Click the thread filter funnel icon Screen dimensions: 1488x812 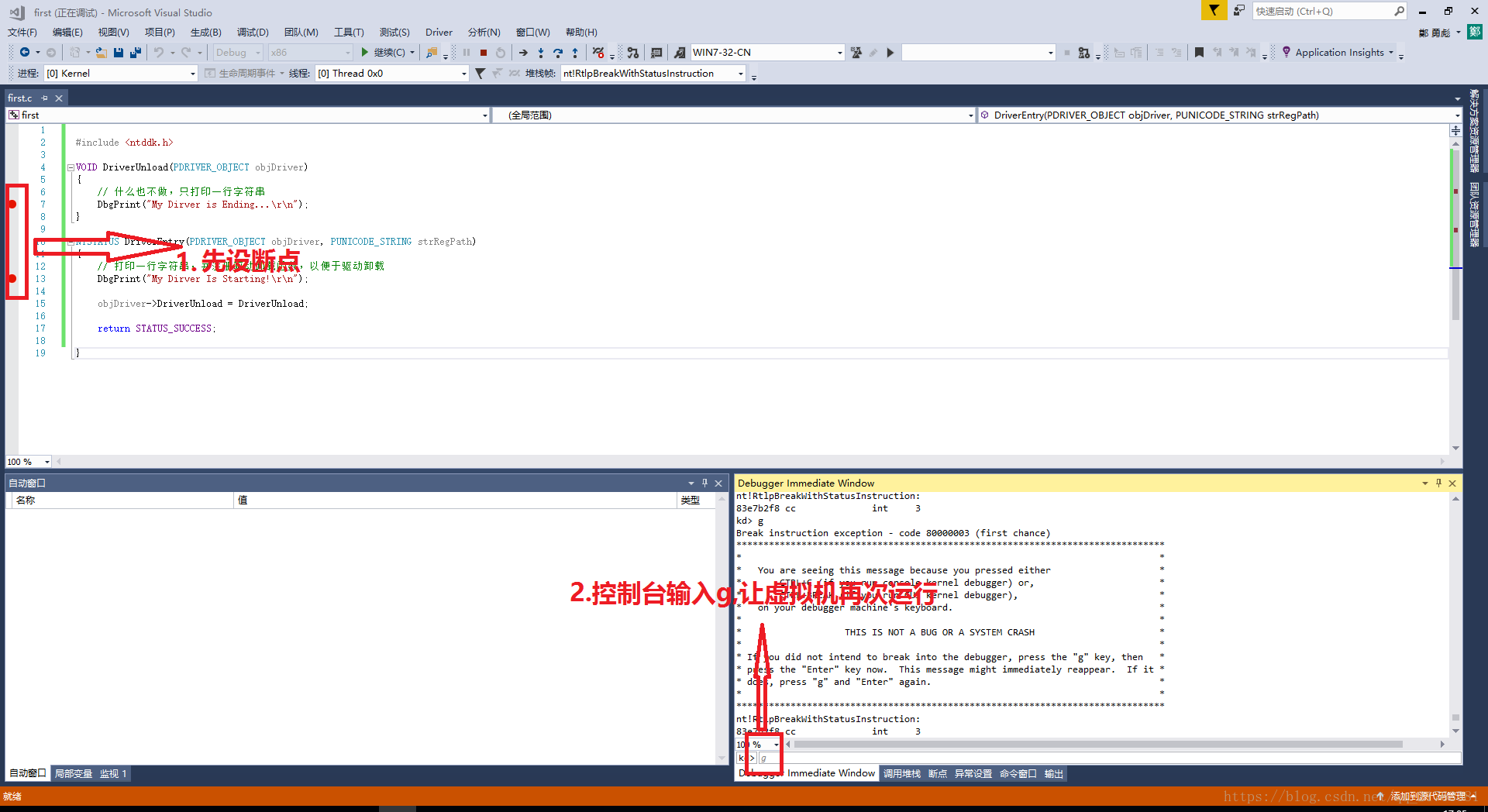click(480, 74)
